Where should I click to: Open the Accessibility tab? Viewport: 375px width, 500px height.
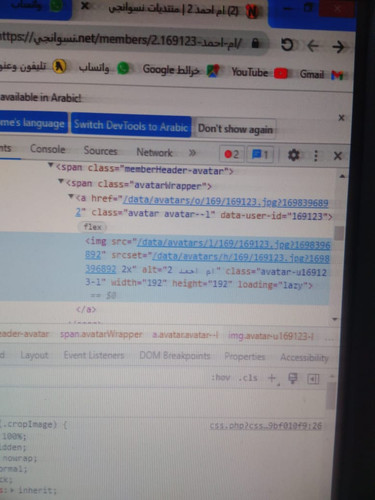pyautogui.click(x=304, y=358)
